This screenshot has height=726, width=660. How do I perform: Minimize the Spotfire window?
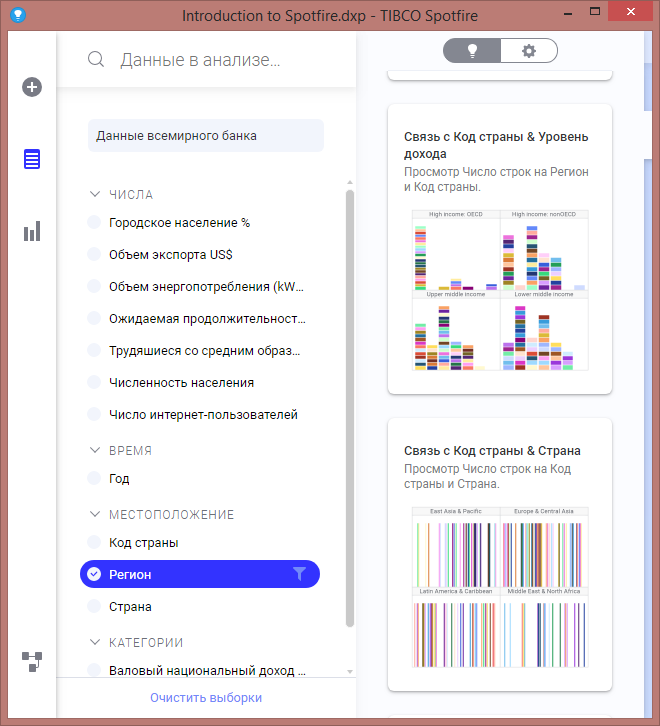[x=567, y=13]
